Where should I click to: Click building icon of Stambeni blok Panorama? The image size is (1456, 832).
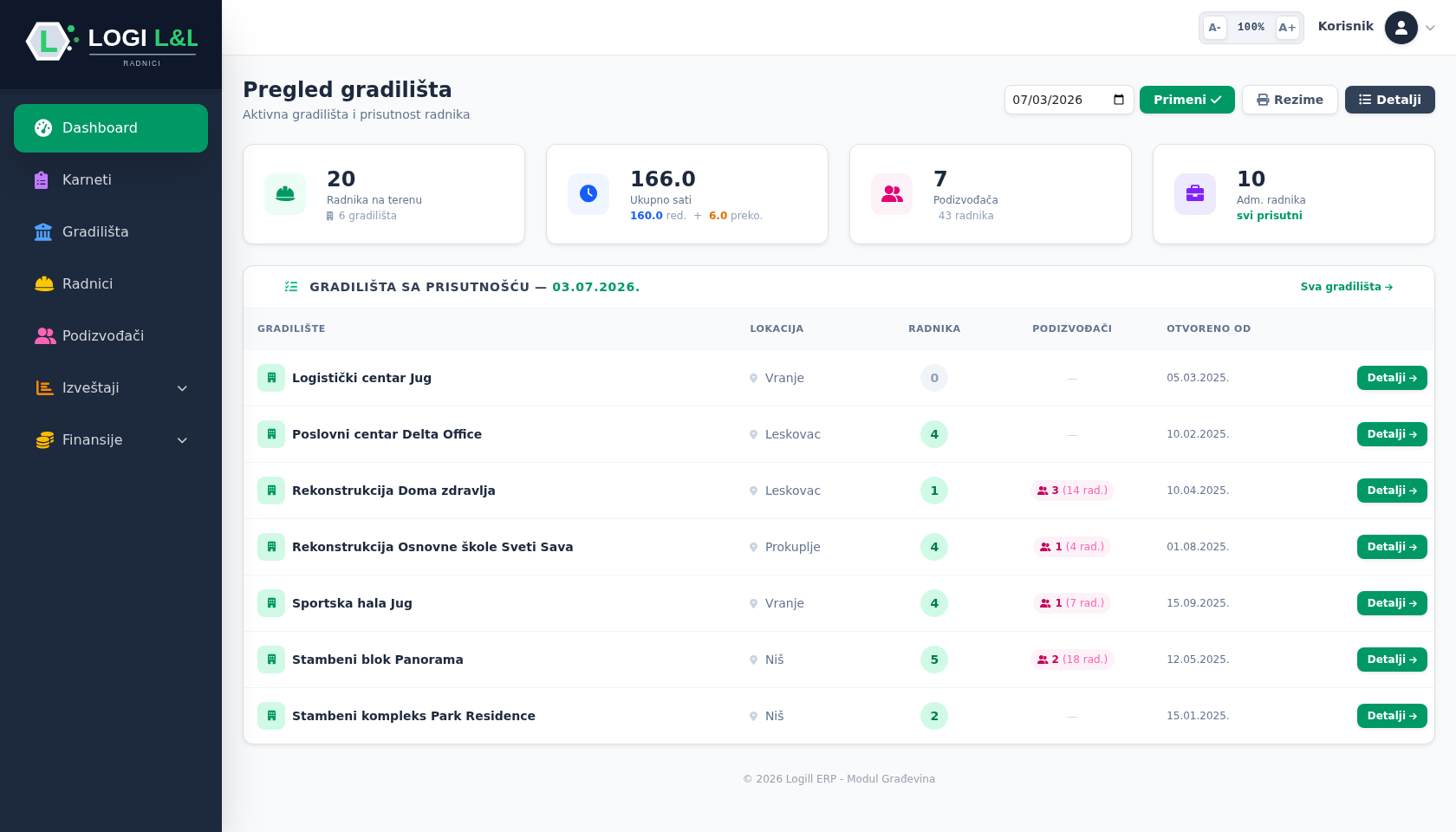pos(271,660)
